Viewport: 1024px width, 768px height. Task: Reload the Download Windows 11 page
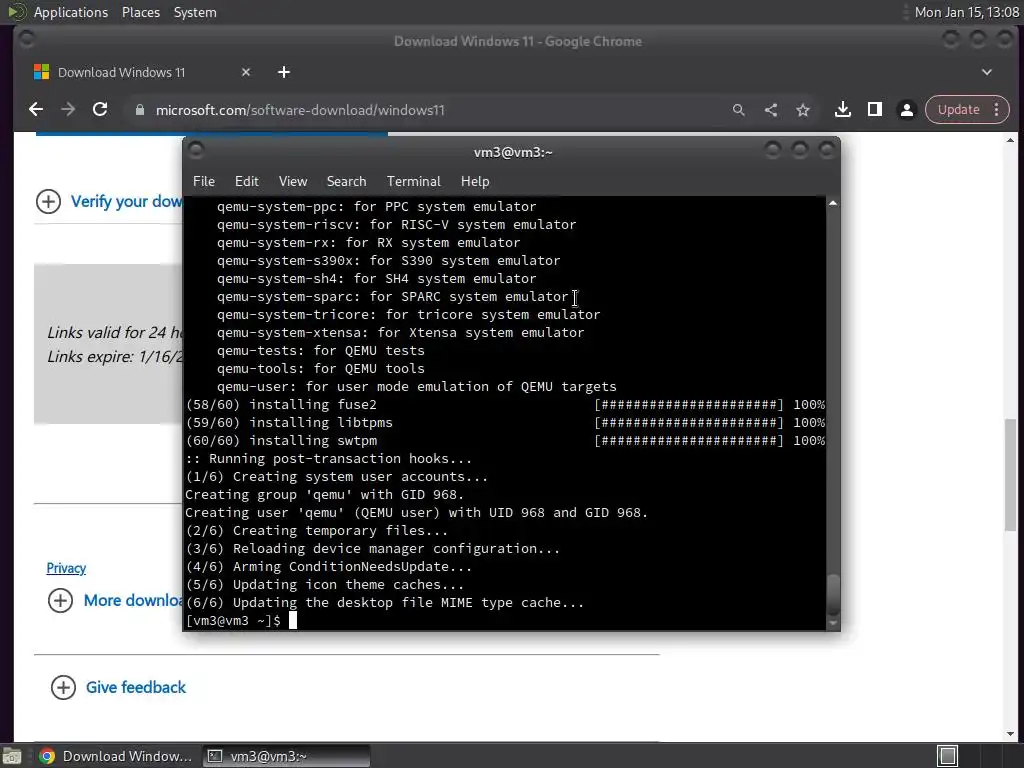click(x=100, y=110)
